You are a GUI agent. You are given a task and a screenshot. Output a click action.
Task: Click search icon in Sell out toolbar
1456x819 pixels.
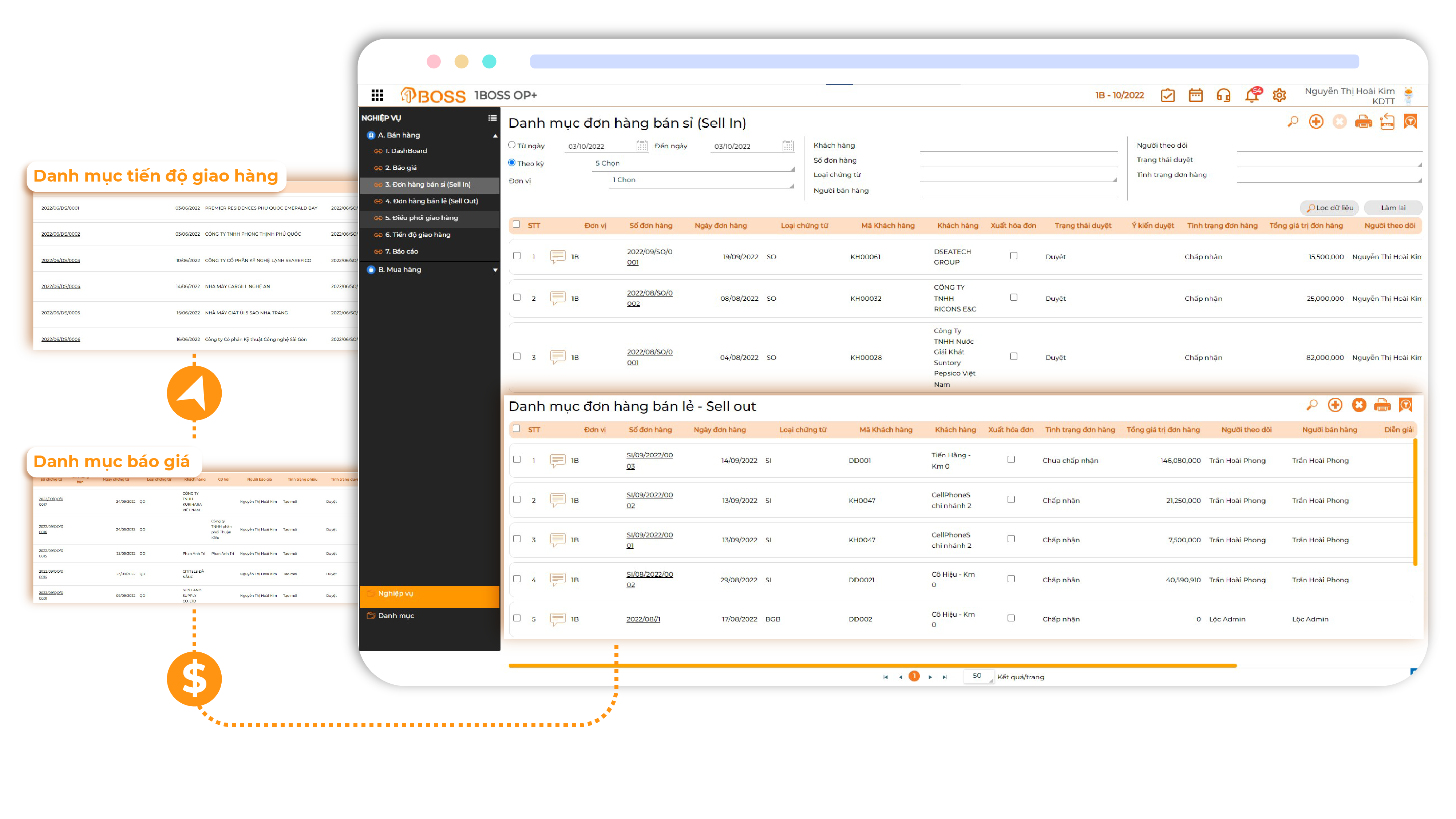1311,405
